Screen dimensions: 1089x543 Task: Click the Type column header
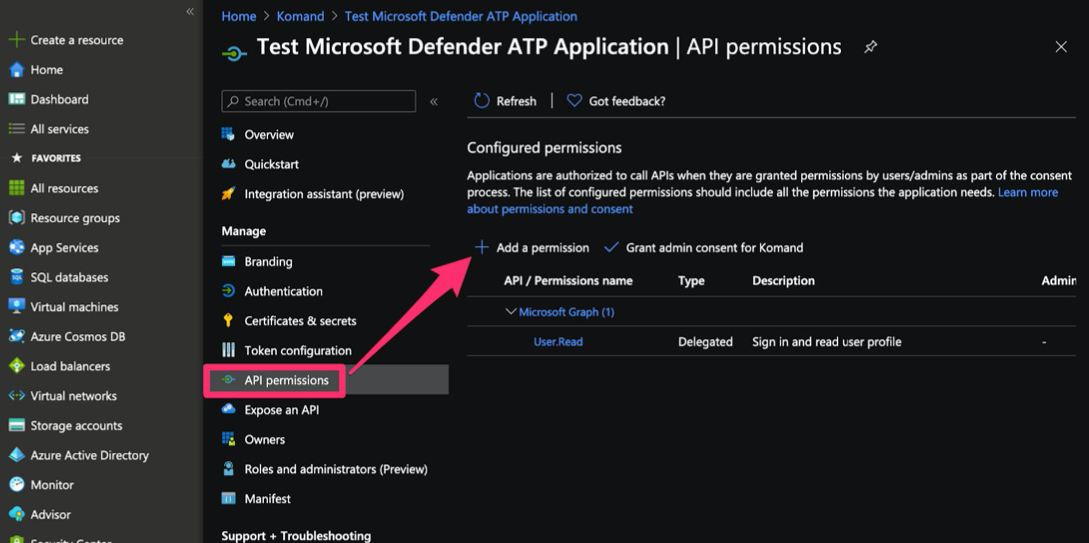[691, 281]
